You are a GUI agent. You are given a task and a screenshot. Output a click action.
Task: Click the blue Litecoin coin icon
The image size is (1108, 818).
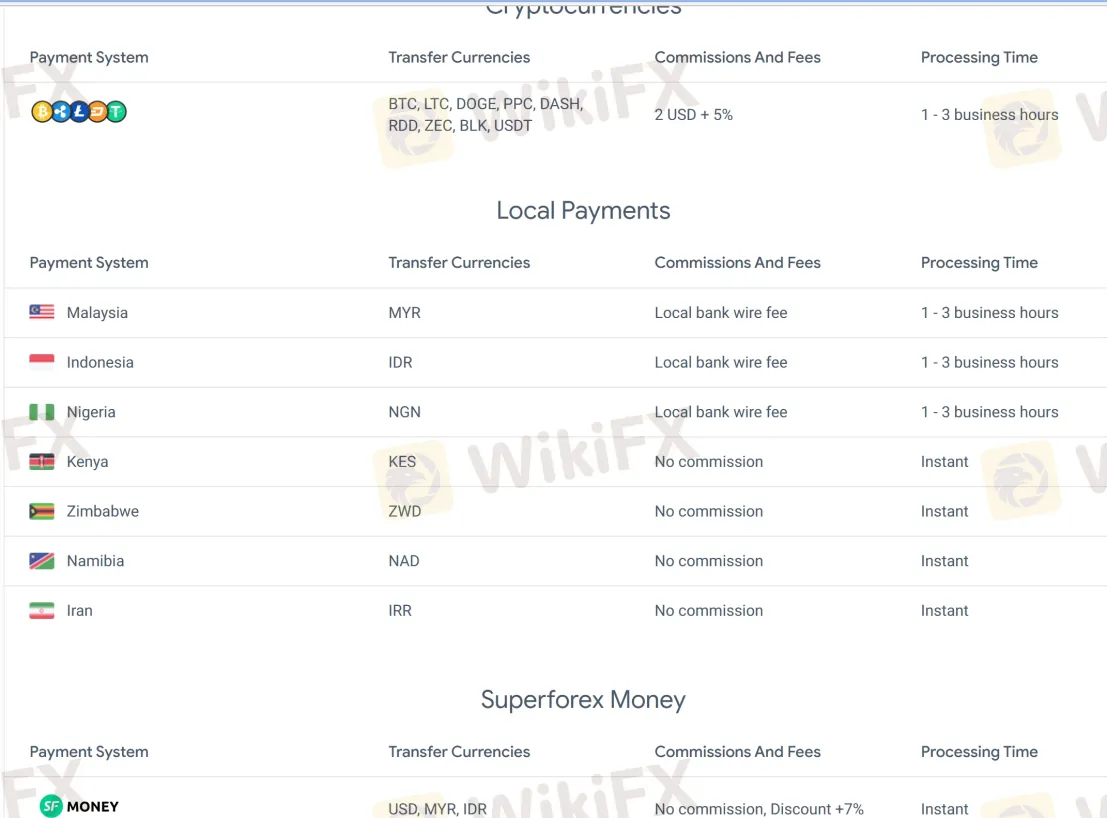(x=79, y=112)
